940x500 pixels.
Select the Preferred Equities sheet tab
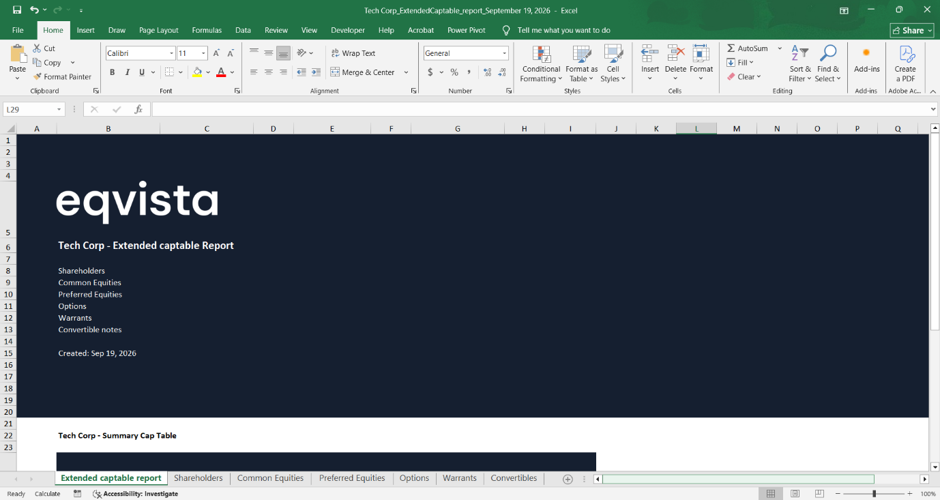(x=352, y=478)
